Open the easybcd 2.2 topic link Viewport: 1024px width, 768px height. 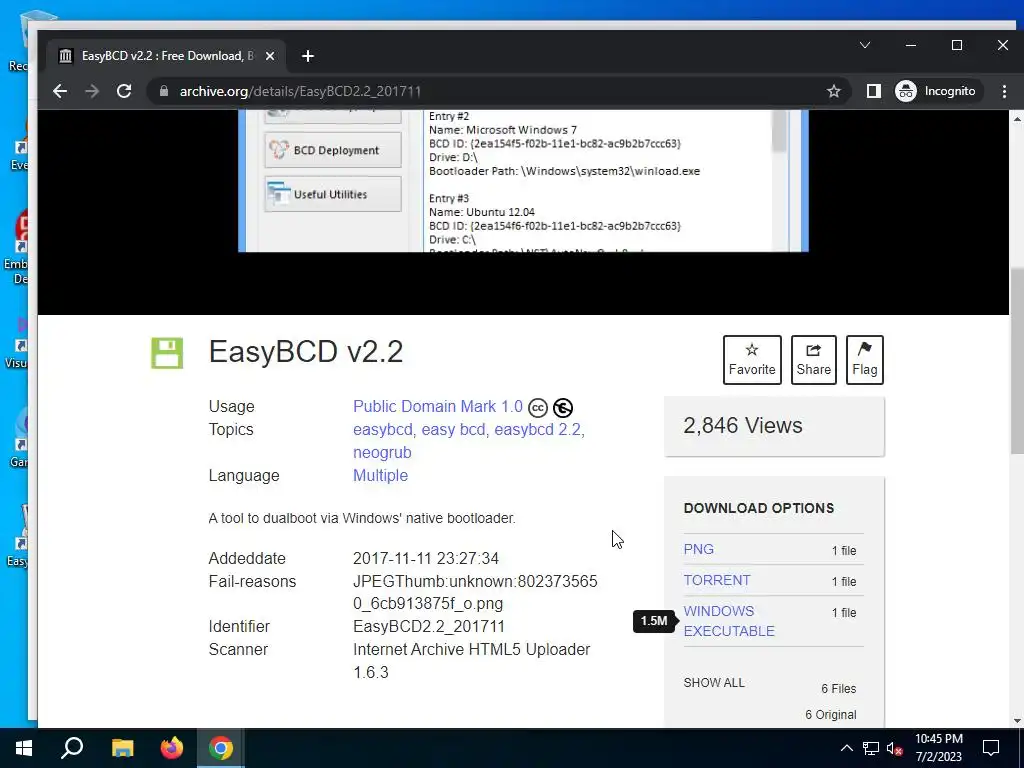pos(537,430)
